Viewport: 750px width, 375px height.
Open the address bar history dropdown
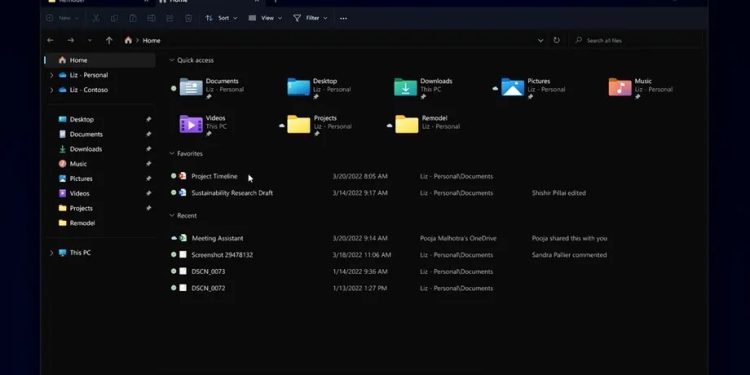[540, 41]
